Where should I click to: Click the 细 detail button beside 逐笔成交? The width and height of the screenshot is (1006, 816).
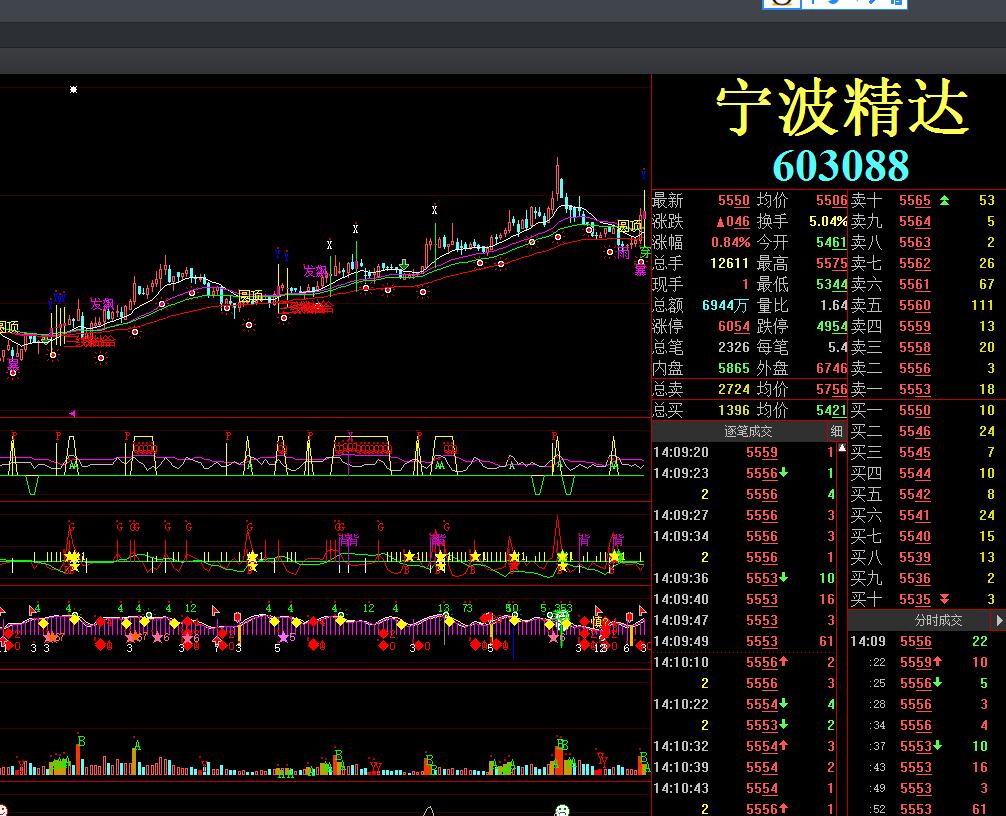tap(836, 432)
